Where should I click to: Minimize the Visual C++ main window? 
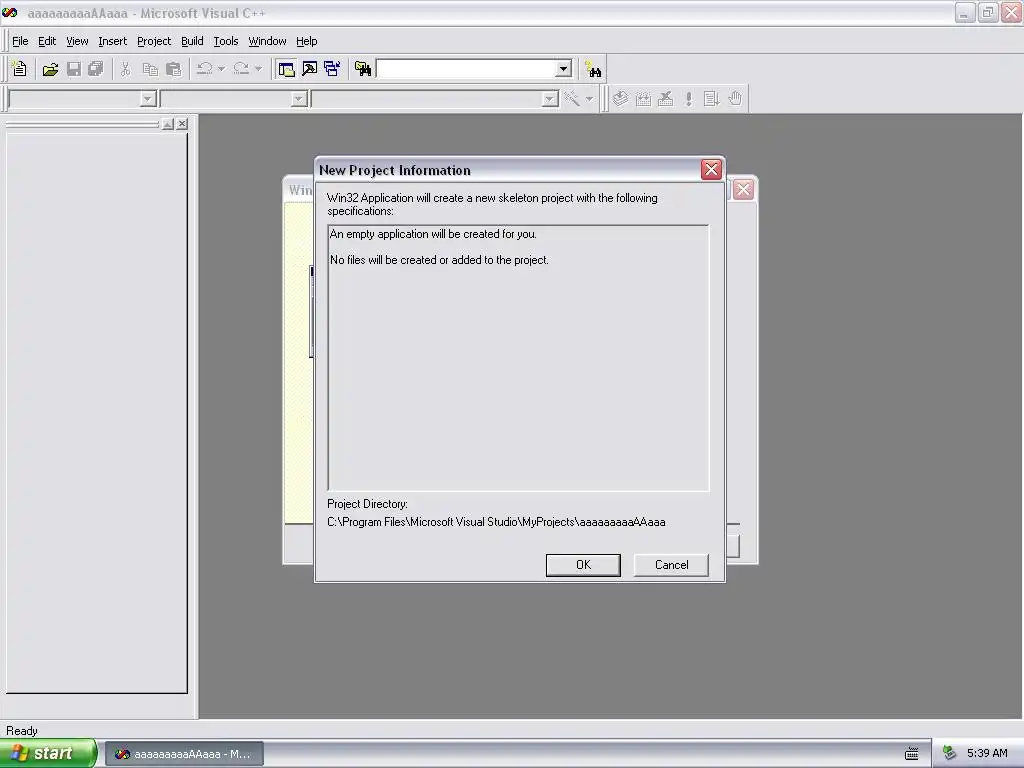(x=965, y=12)
